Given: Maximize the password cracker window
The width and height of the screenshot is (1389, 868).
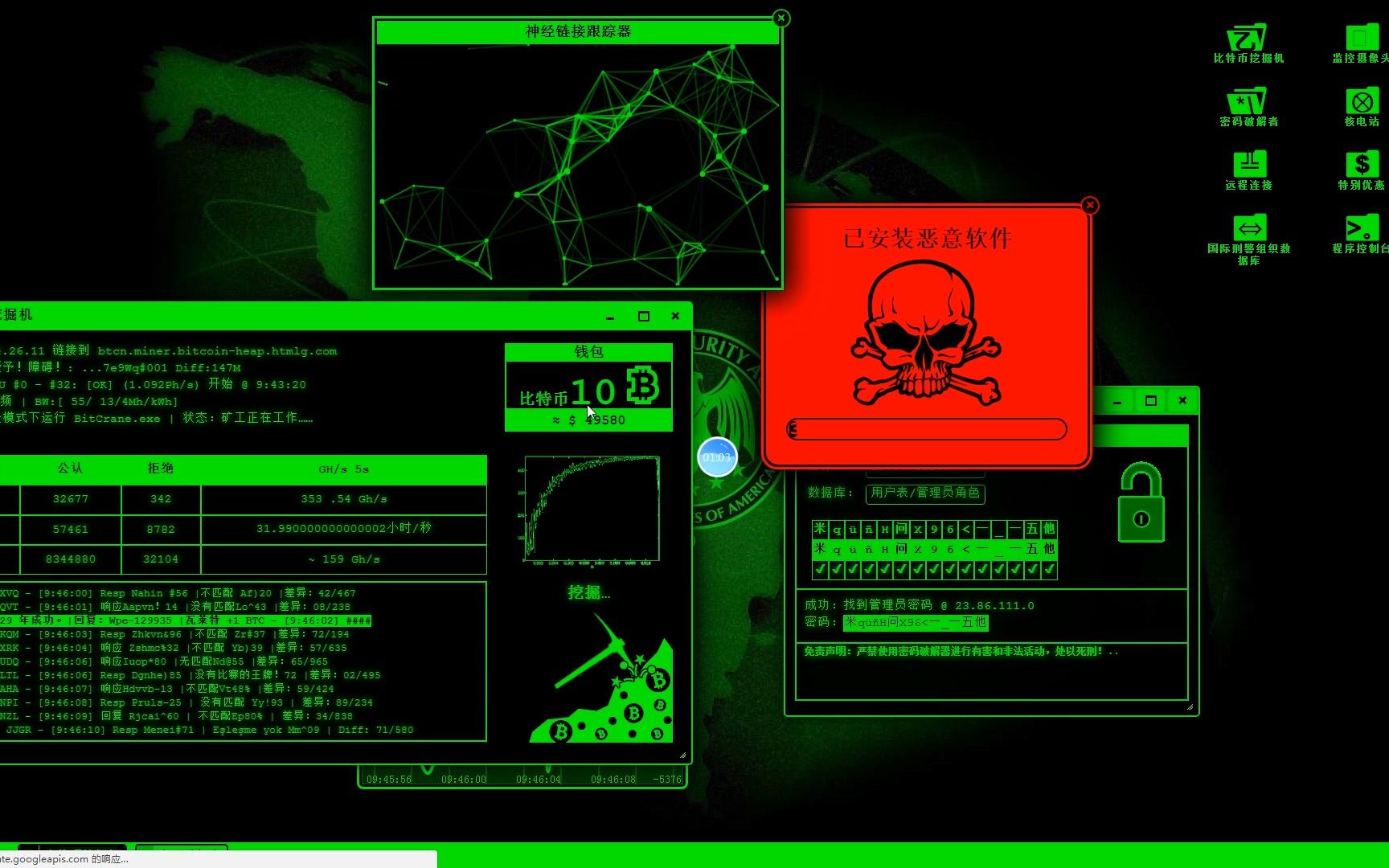Looking at the screenshot, I should [1150, 400].
